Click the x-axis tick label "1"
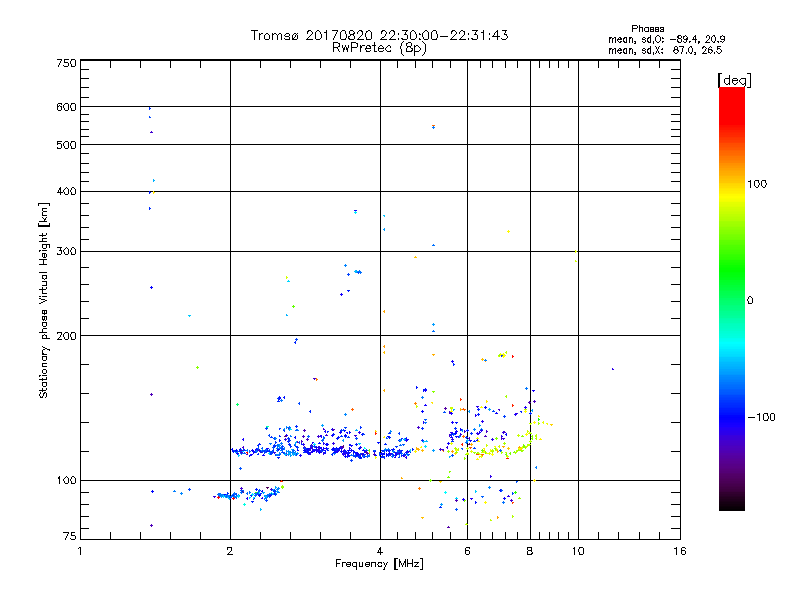 [x=80, y=551]
